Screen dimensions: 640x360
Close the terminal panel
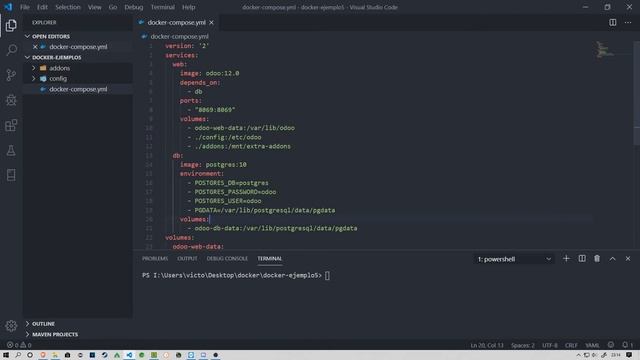[x=628, y=259]
